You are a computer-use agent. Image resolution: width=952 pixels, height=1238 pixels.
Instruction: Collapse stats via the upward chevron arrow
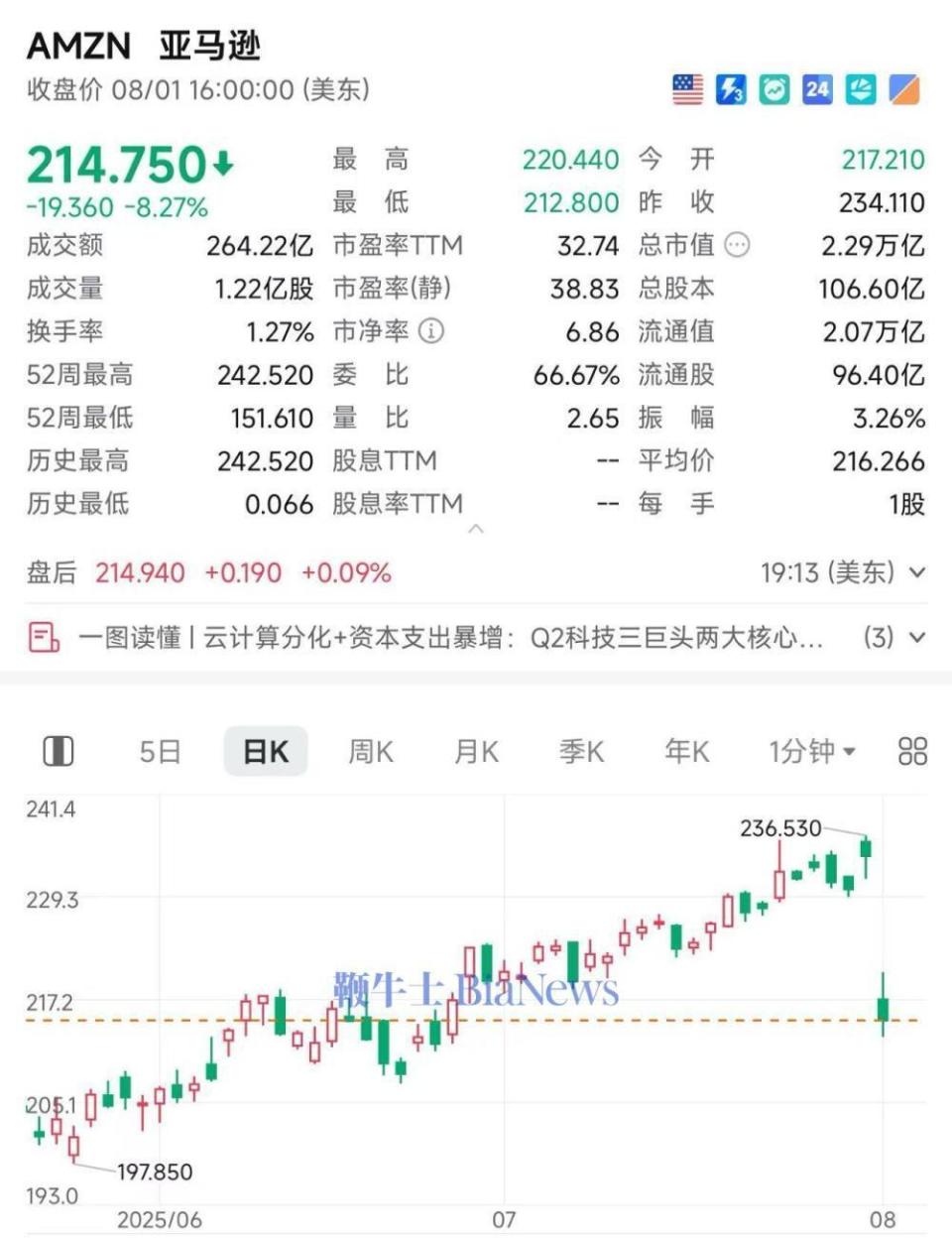point(476,528)
